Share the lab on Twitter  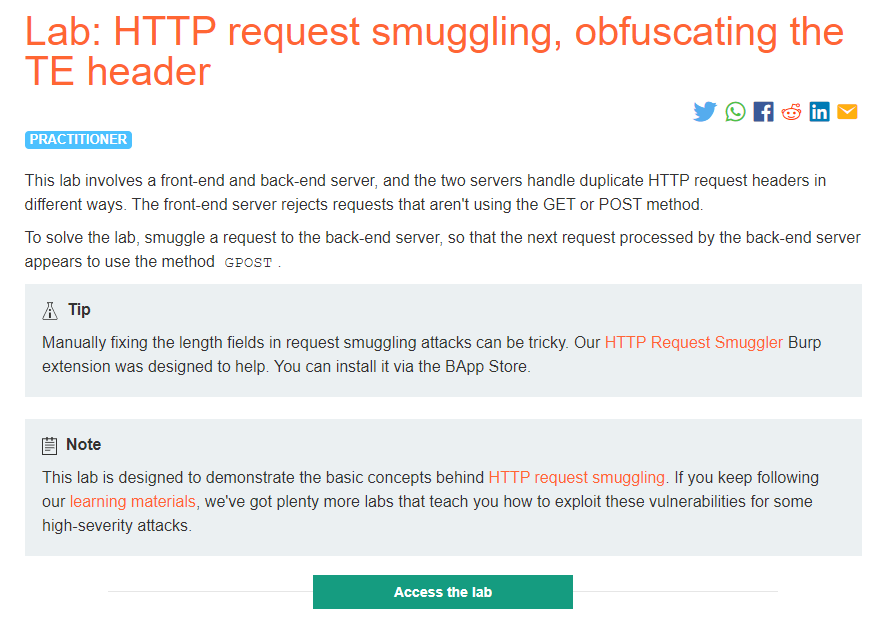tap(705, 111)
